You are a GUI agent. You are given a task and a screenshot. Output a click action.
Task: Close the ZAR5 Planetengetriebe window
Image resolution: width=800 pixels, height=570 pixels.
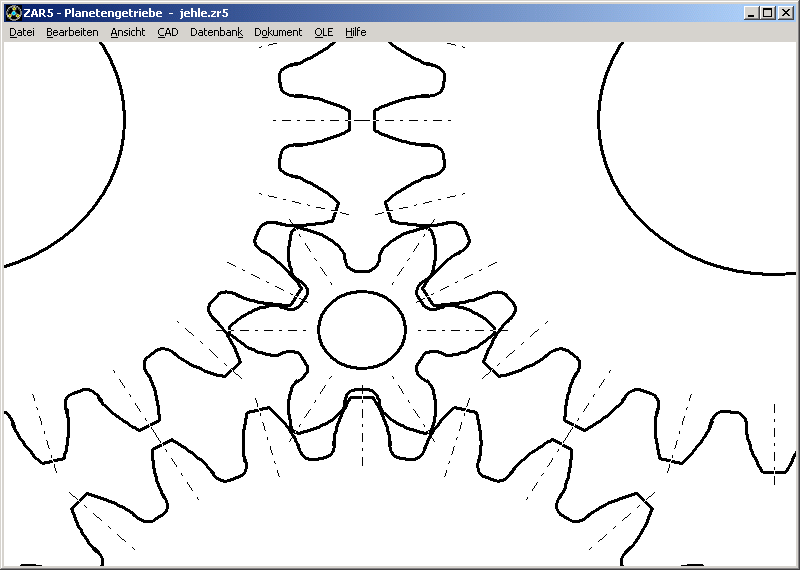point(785,13)
